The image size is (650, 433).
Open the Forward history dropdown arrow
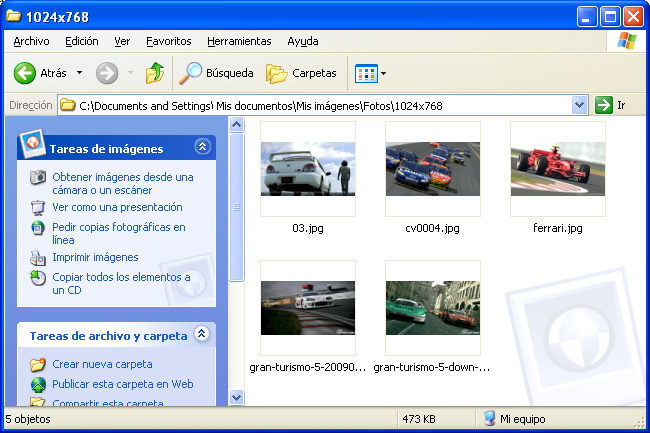coord(130,73)
